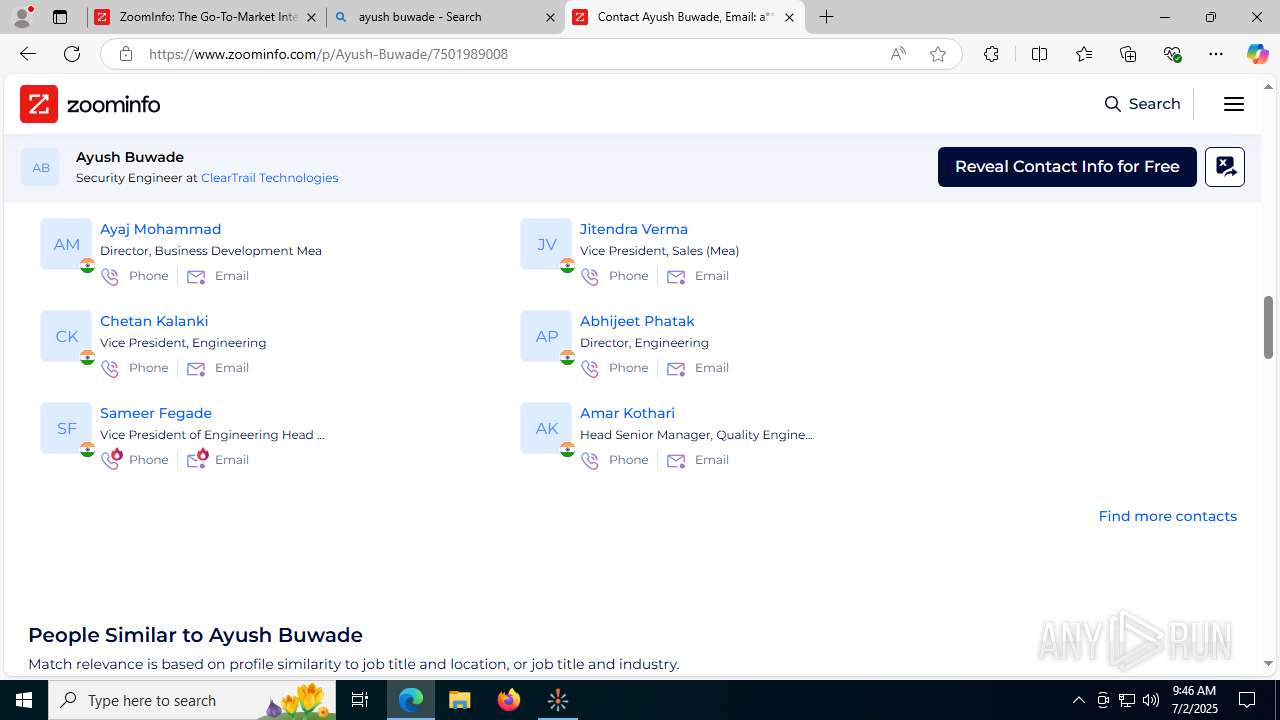Image resolution: width=1280 pixels, height=720 pixels.
Task: Open Abhijeet Phatak's profile link
Action: coord(637,321)
